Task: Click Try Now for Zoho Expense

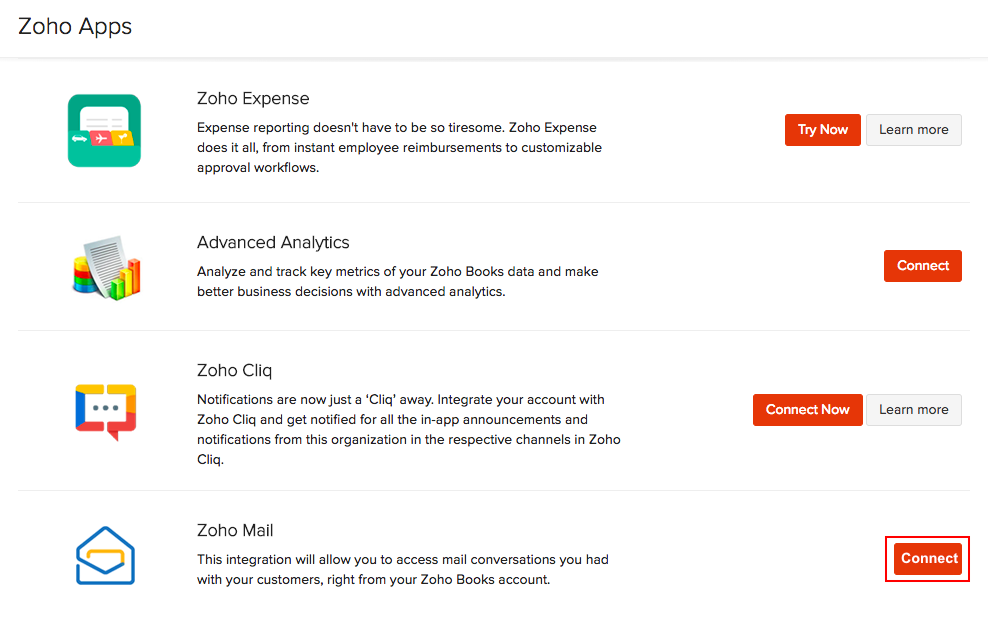Action: coord(822,129)
